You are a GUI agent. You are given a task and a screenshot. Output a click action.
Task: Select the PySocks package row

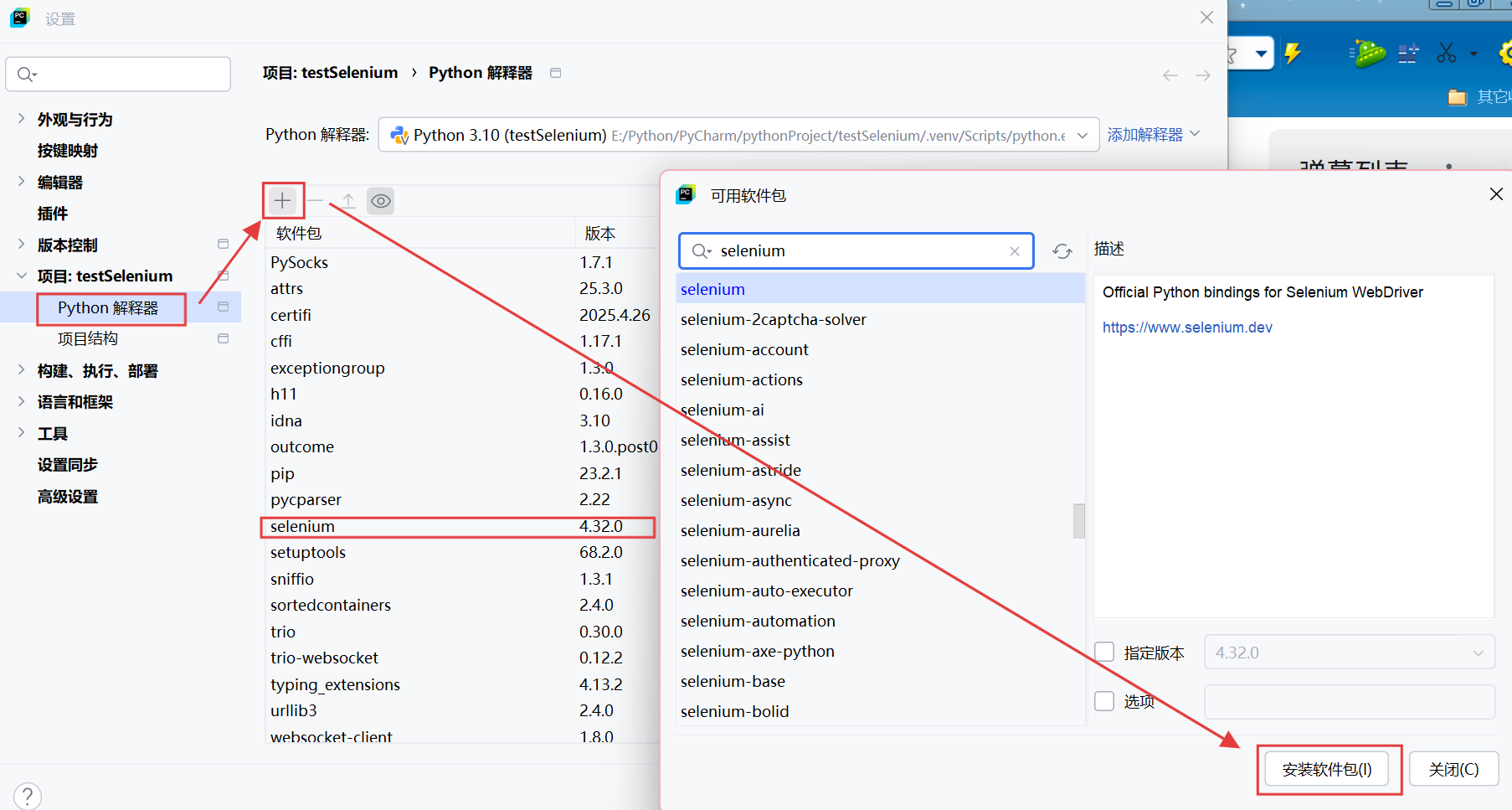460,262
